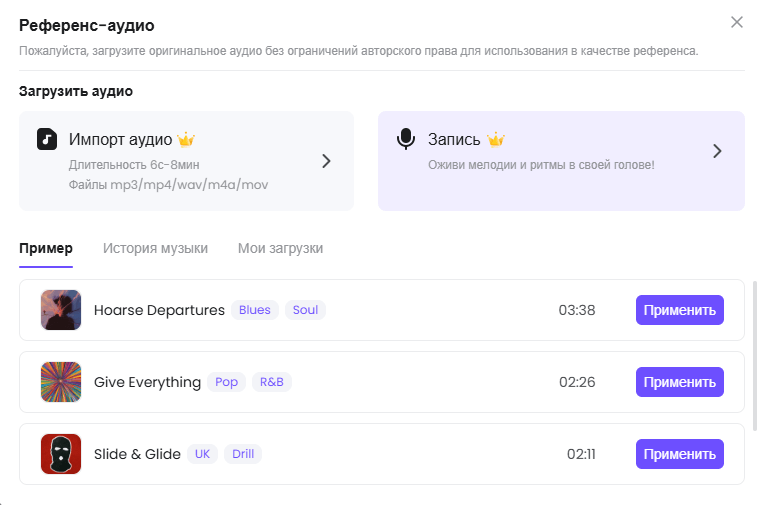Click the Файлы mp3/mp4/wav/m4a/mov text
Viewport: 762px width, 505px height.
click(168, 185)
